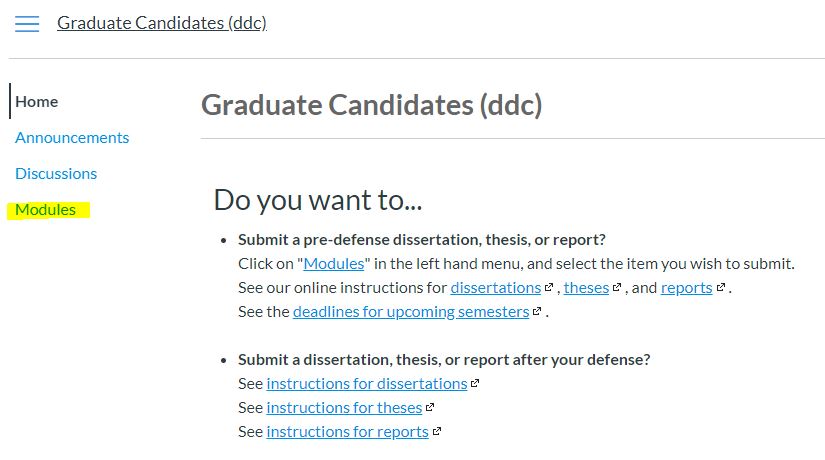825x460 pixels.
Task: Click external-link icon beside pre-defense "dissertations"
Action: (549, 288)
